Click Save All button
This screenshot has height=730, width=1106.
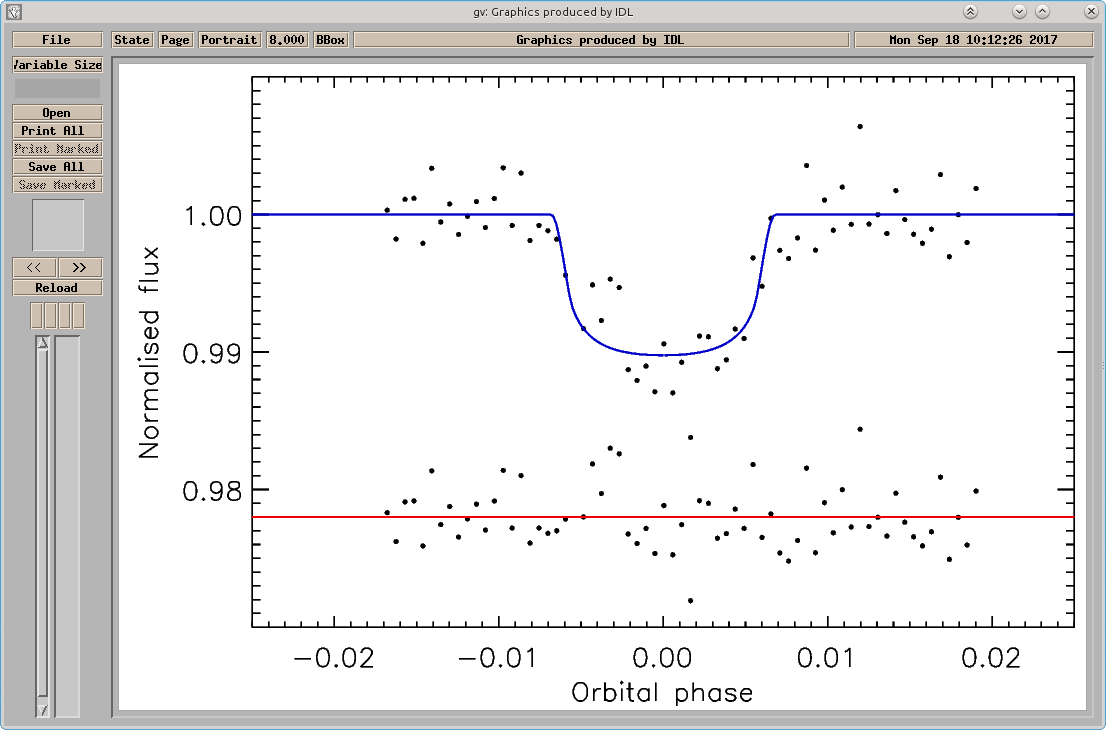(57, 166)
